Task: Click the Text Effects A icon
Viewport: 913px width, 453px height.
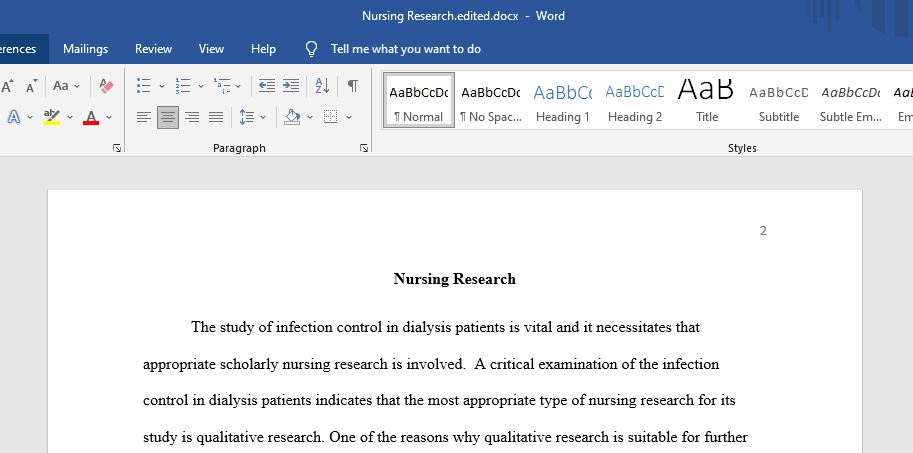Action: pyautogui.click(x=14, y=117)
